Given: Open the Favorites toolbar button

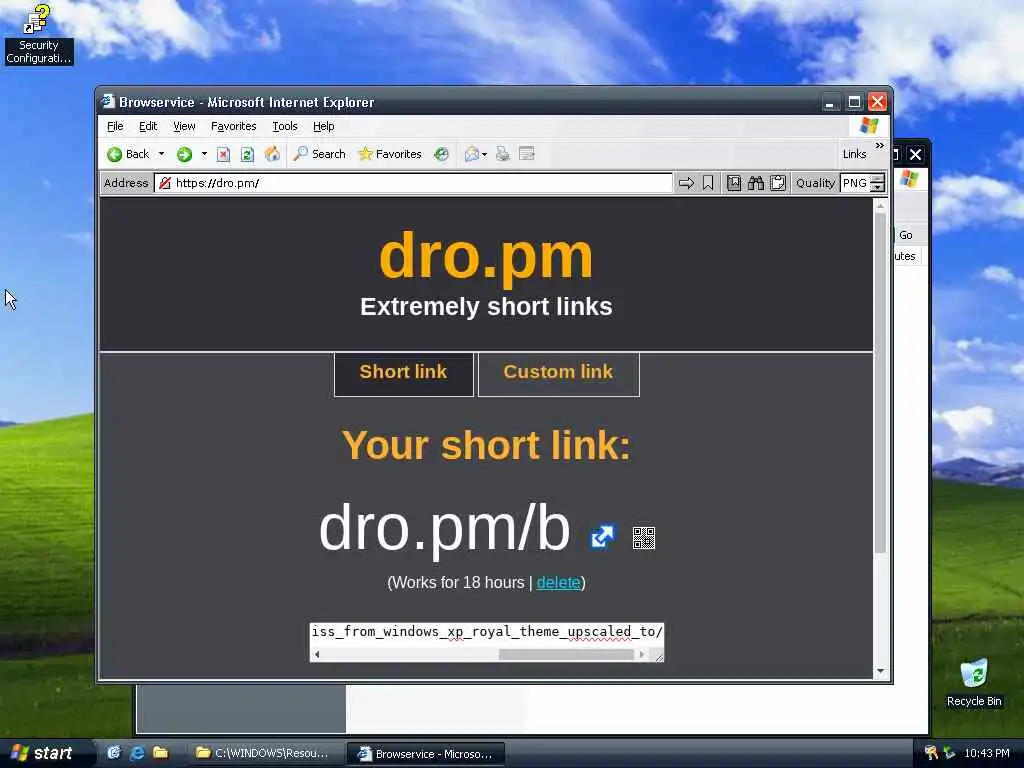Looking at the screenshot, I should pos(390,154).
